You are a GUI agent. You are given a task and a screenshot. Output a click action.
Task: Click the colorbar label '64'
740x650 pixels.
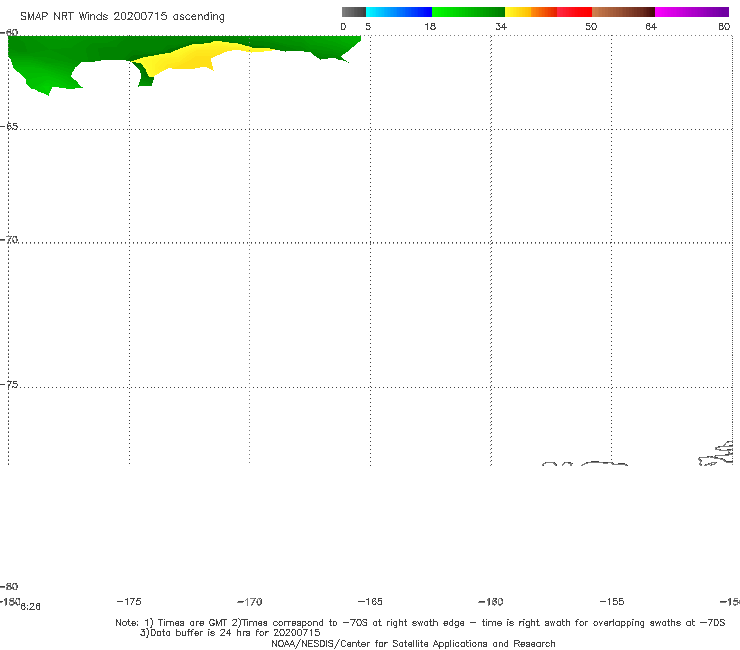pyautogui.click(x=651, y=26)
